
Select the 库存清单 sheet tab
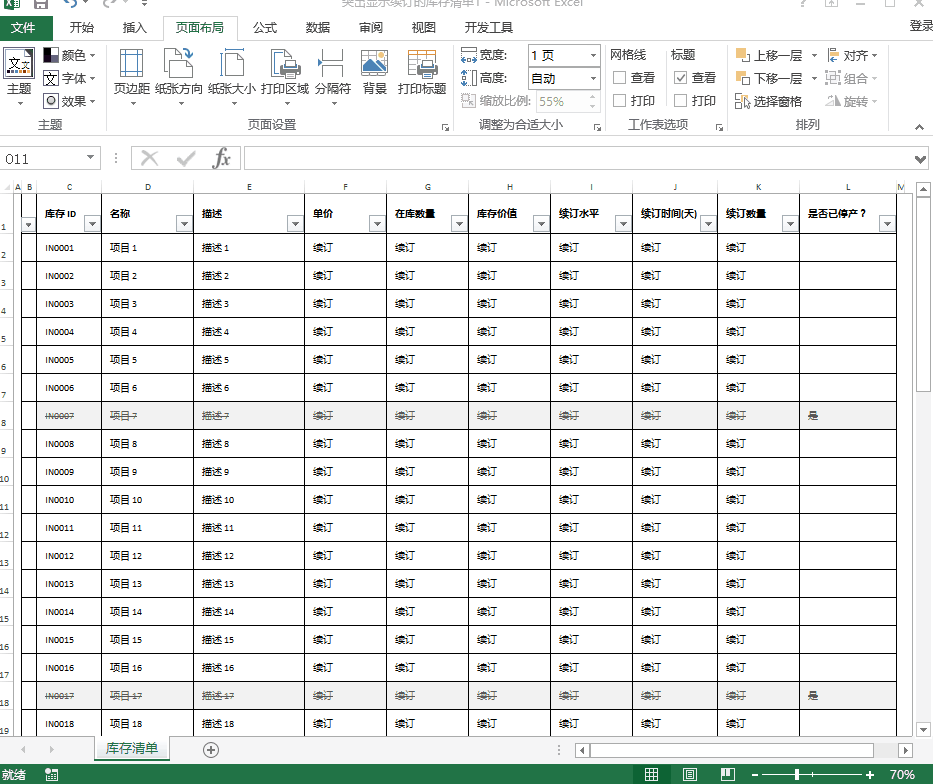pos(132,748)
